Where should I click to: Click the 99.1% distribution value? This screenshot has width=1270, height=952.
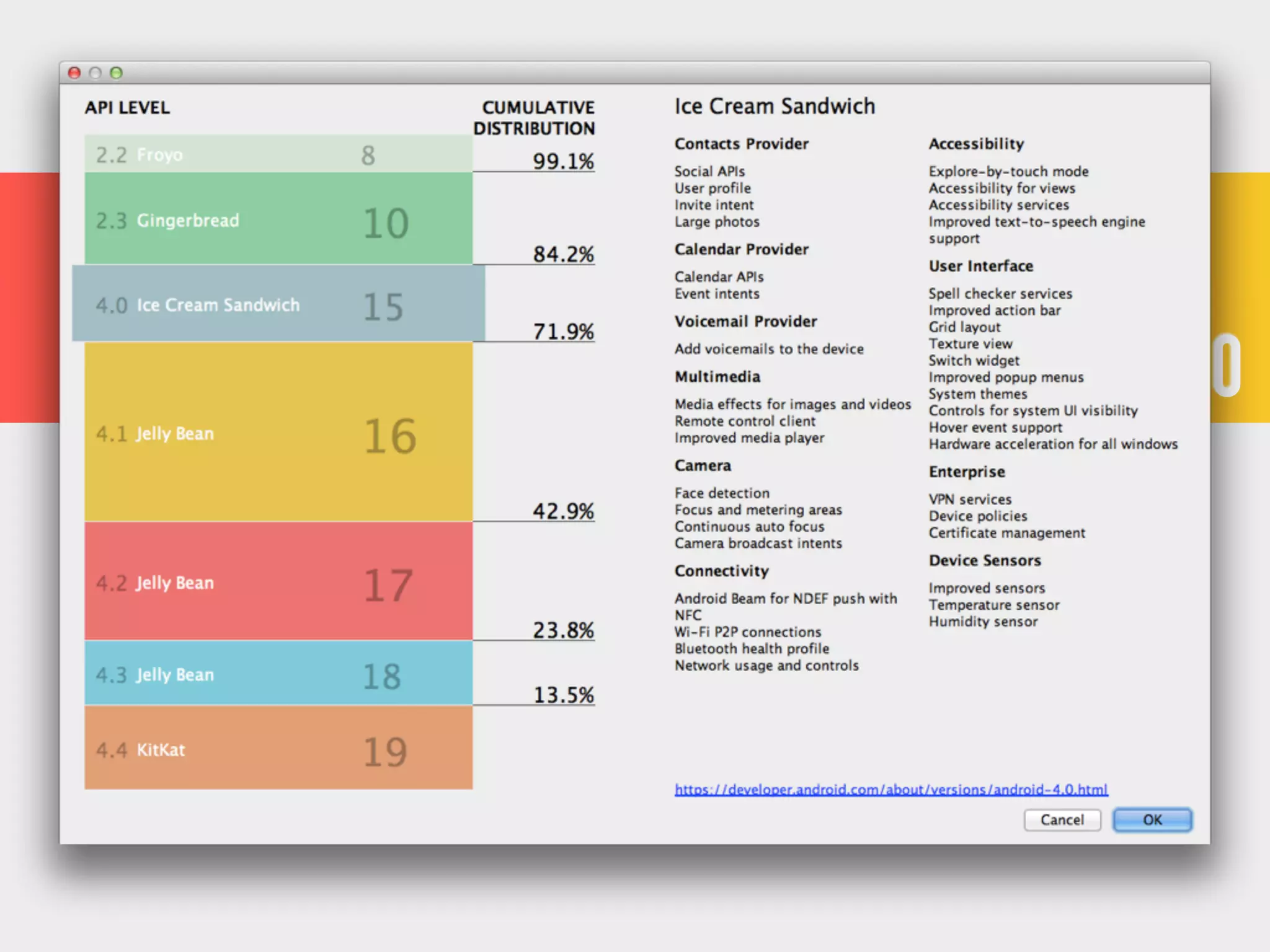pyautogui.click(x=563, y=161)
